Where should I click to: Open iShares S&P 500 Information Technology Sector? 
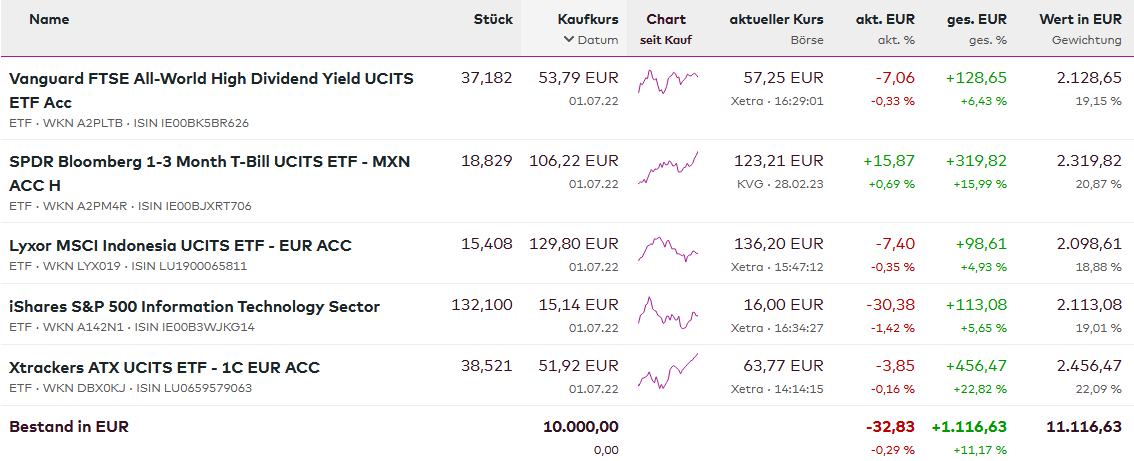194,306
